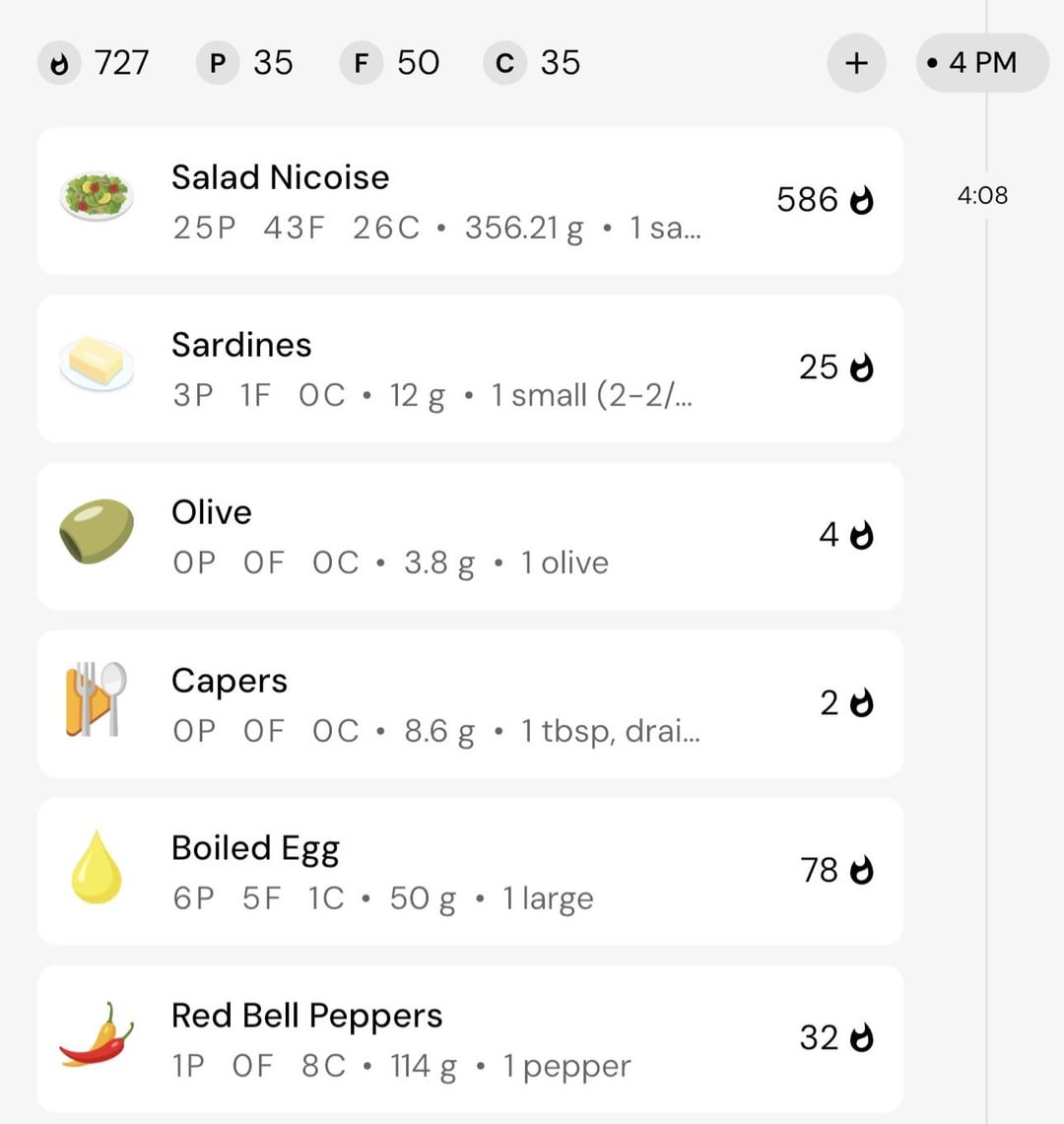Open the Salad Nicoise entry
The width and height of the screenshot is (1064, 1124).
click(x=280, y=177)
